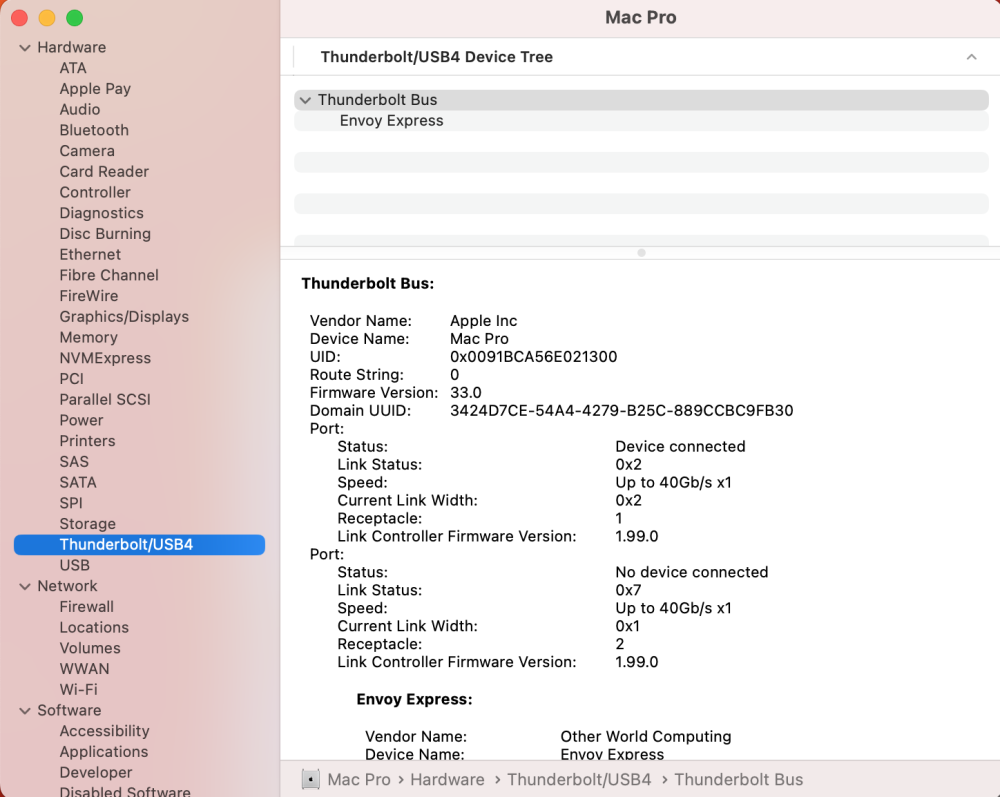Select Volumes under Network
1000x797 pixels.
[x=90, y=648]
